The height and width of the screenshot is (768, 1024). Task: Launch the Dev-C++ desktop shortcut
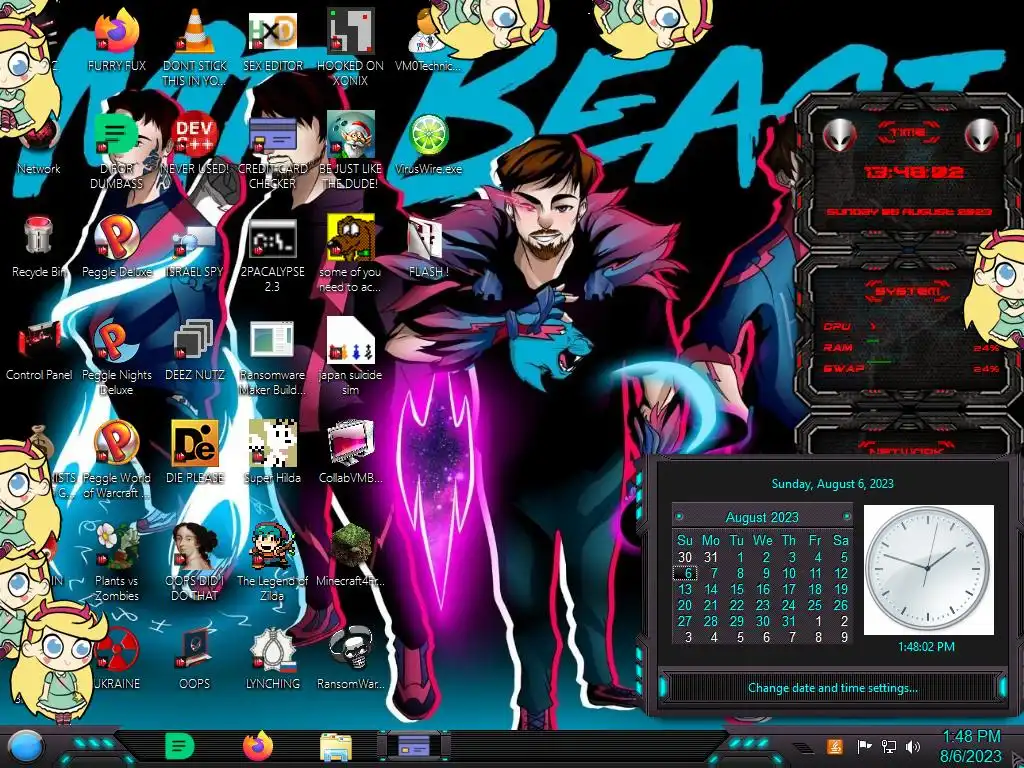[195, 136]
